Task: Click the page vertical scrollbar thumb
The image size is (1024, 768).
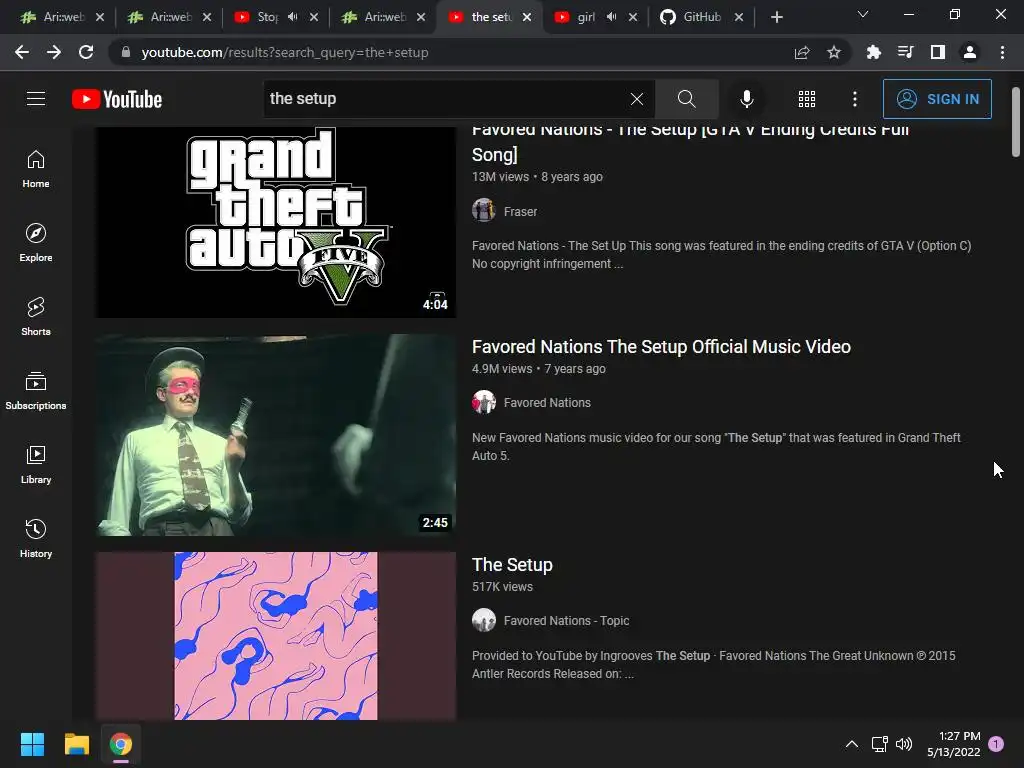Action: [1016, 122]
